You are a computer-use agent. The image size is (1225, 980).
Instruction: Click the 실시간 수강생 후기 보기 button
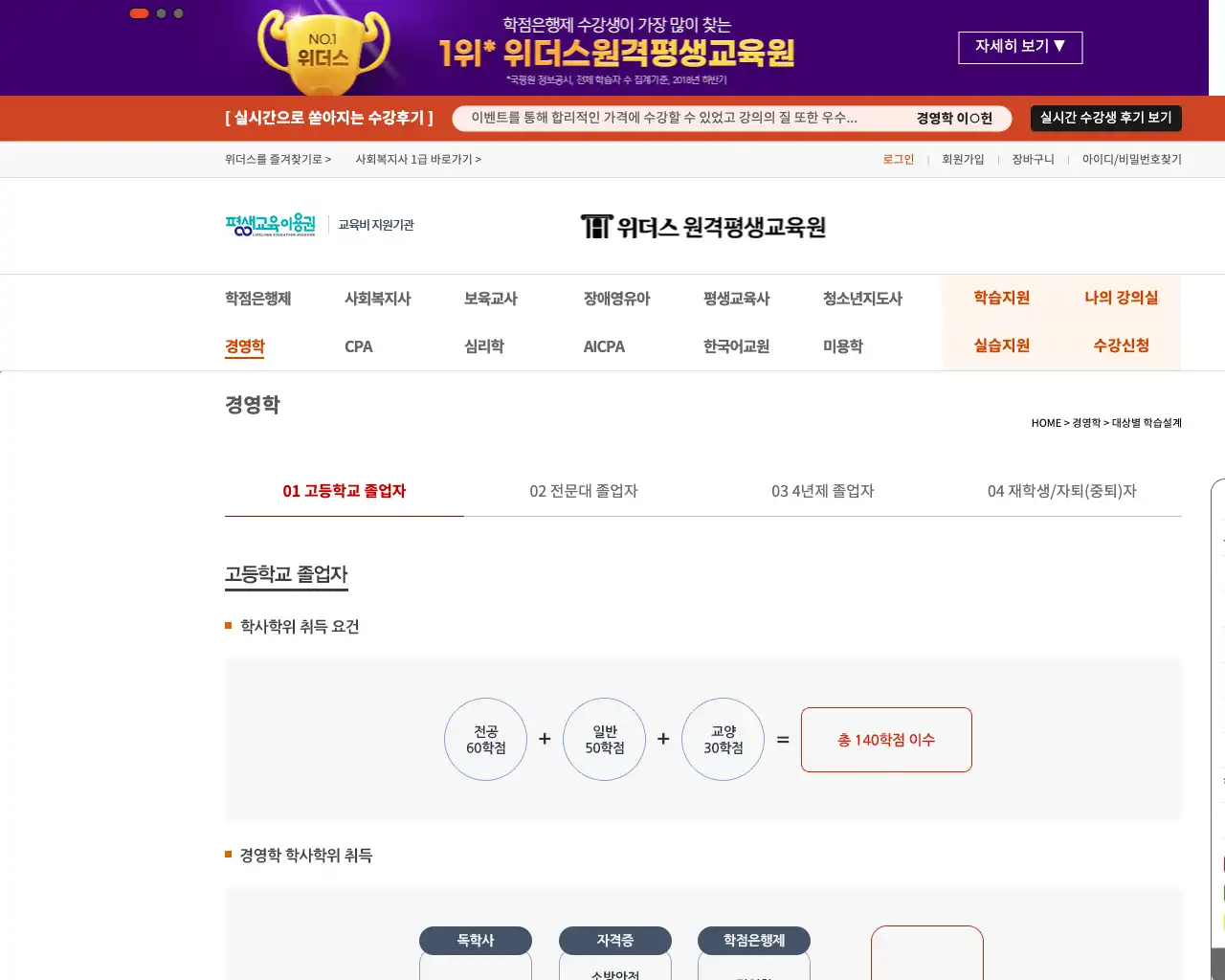tap(1105, 118)
